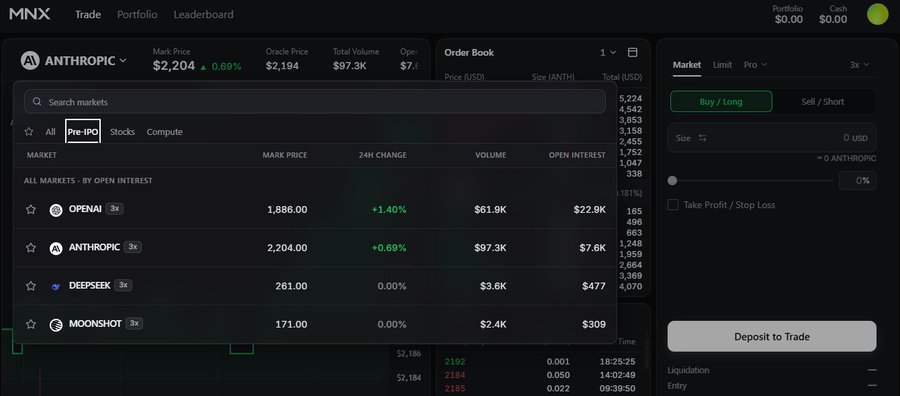Open the user avatar menu
This screenshot has height=396, width=900.
877,14
